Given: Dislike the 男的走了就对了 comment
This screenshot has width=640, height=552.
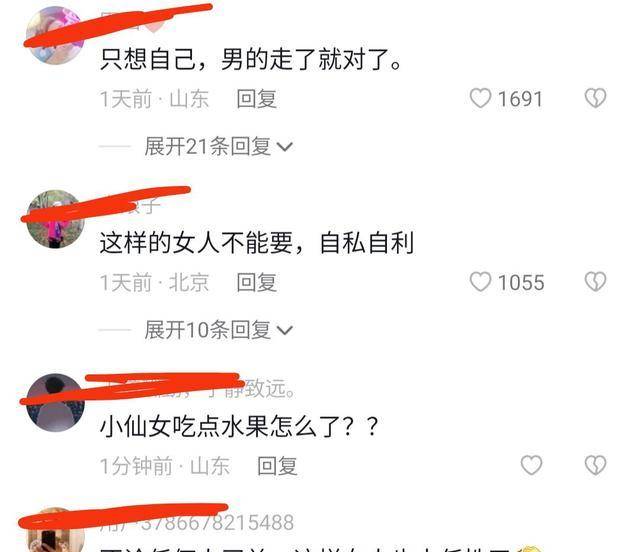Looking at the screenshot, I should point(596,98).
